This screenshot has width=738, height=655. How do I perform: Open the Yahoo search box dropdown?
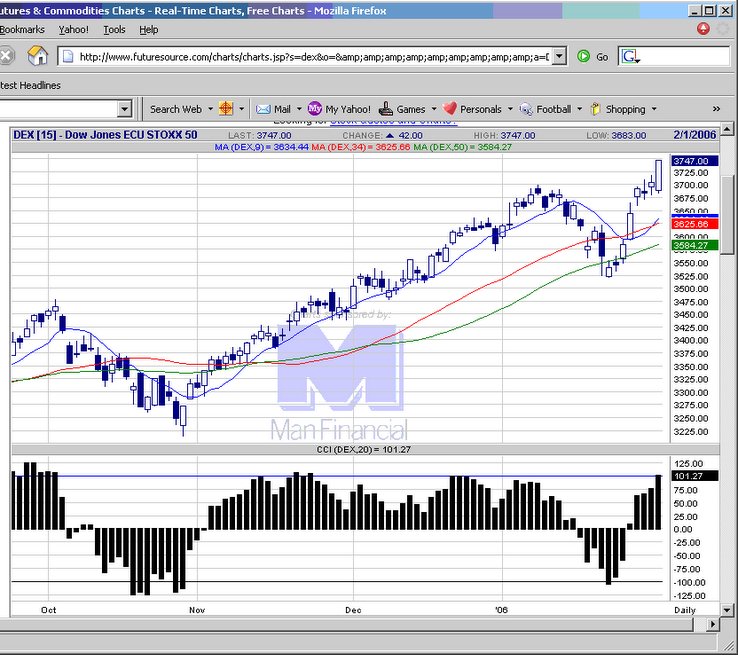click(x=124, y=109)
